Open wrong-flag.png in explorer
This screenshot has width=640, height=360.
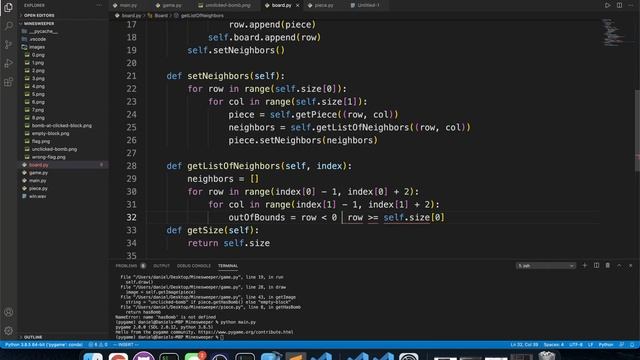(x=49, y=157)
